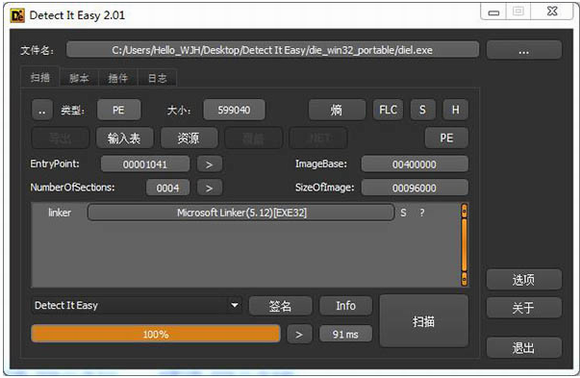Screen dimensions: 580x378
Task: Click the S strings button
Action: (422, 110)
